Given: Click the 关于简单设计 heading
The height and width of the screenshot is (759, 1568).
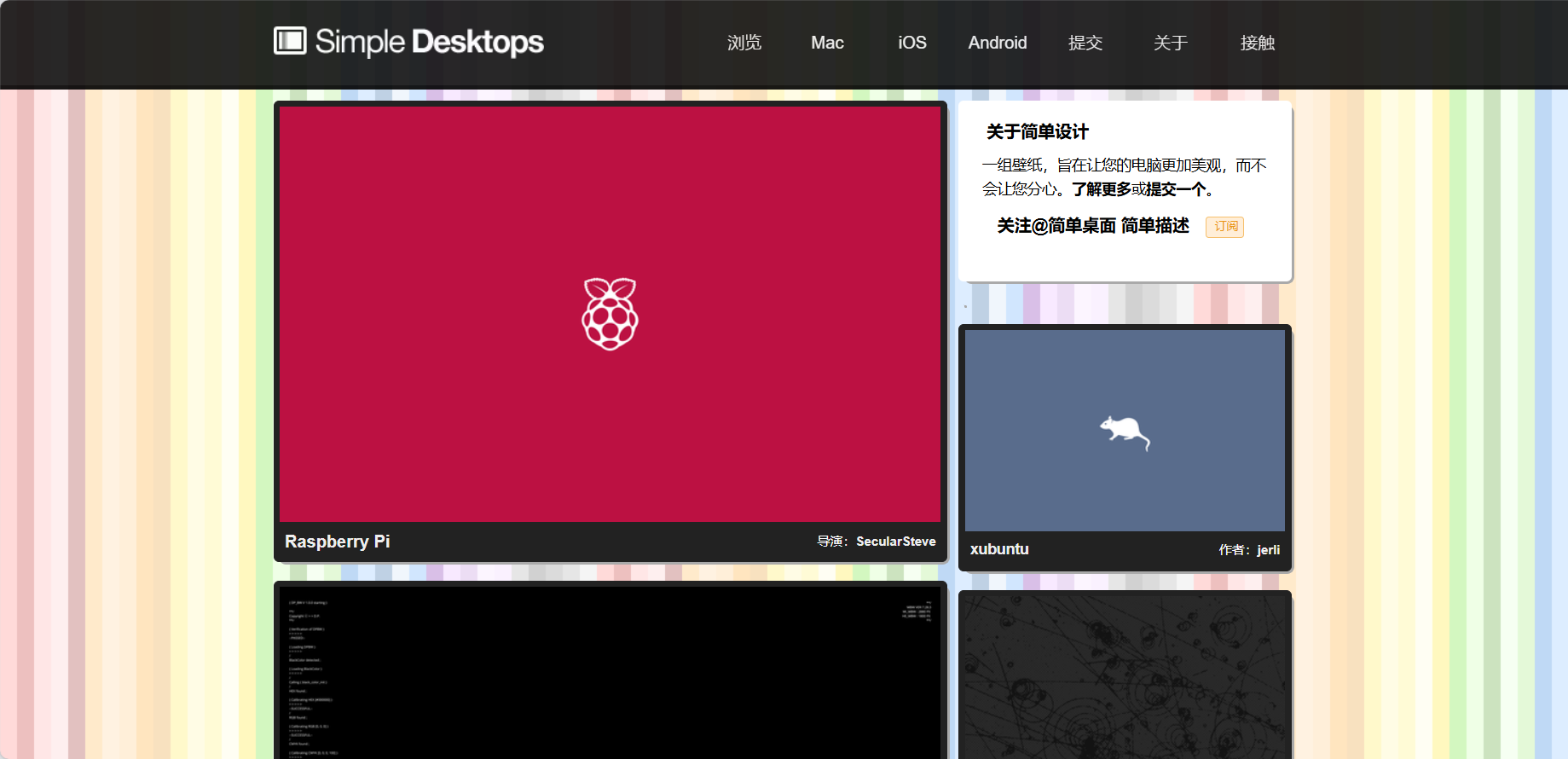Looking at the screenshot, I should 1037,132.
